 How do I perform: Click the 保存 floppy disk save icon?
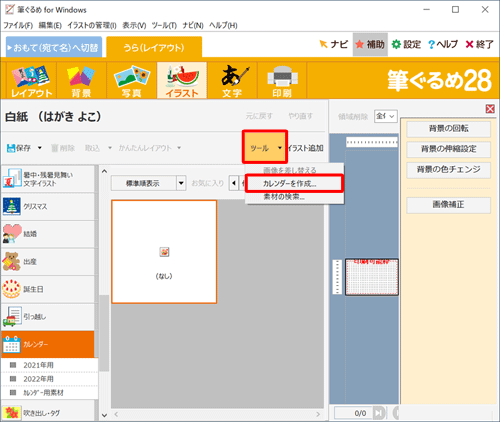coord(11,148)
